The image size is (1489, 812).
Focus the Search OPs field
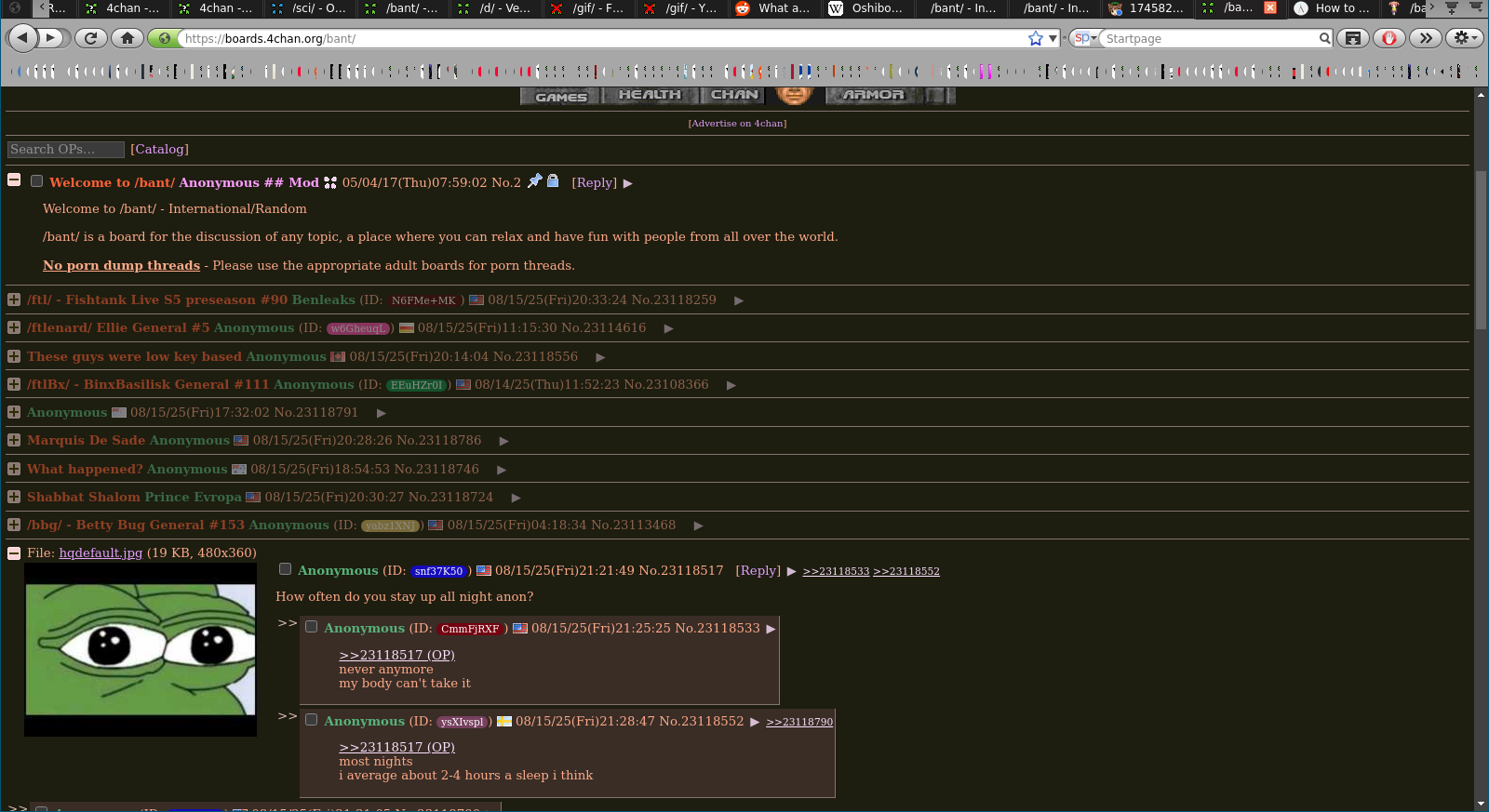[66, 150]
